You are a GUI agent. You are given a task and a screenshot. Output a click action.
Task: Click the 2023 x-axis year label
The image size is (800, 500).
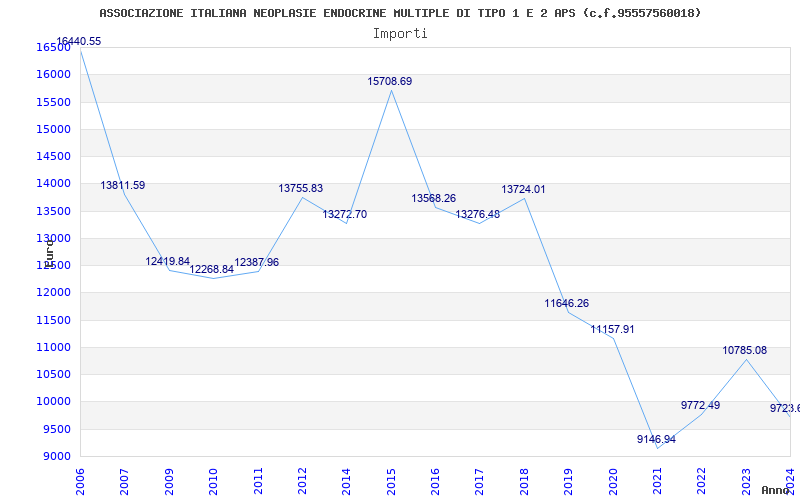(746, 481)
